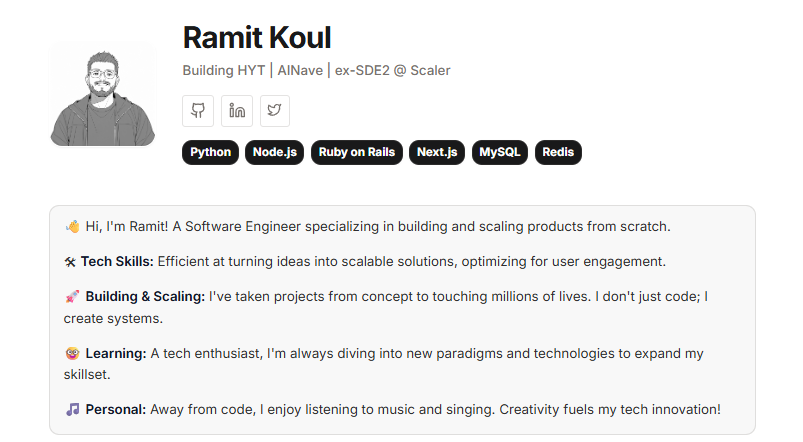Click the bold Tech Skills label
Screen dimensions: 803x442
117,262
